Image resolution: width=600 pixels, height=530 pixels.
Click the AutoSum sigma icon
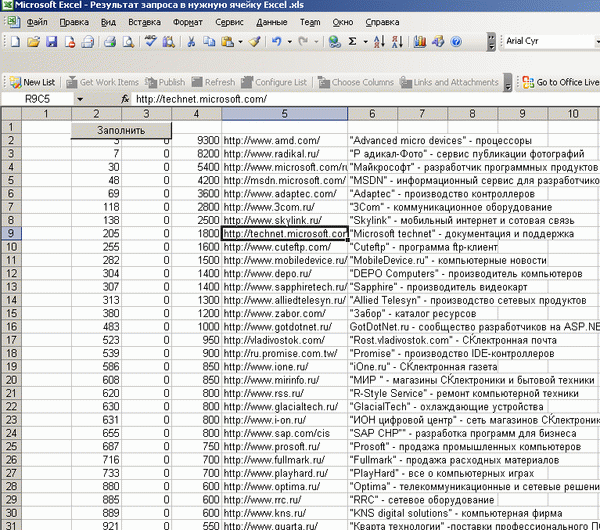coord(352,41)
